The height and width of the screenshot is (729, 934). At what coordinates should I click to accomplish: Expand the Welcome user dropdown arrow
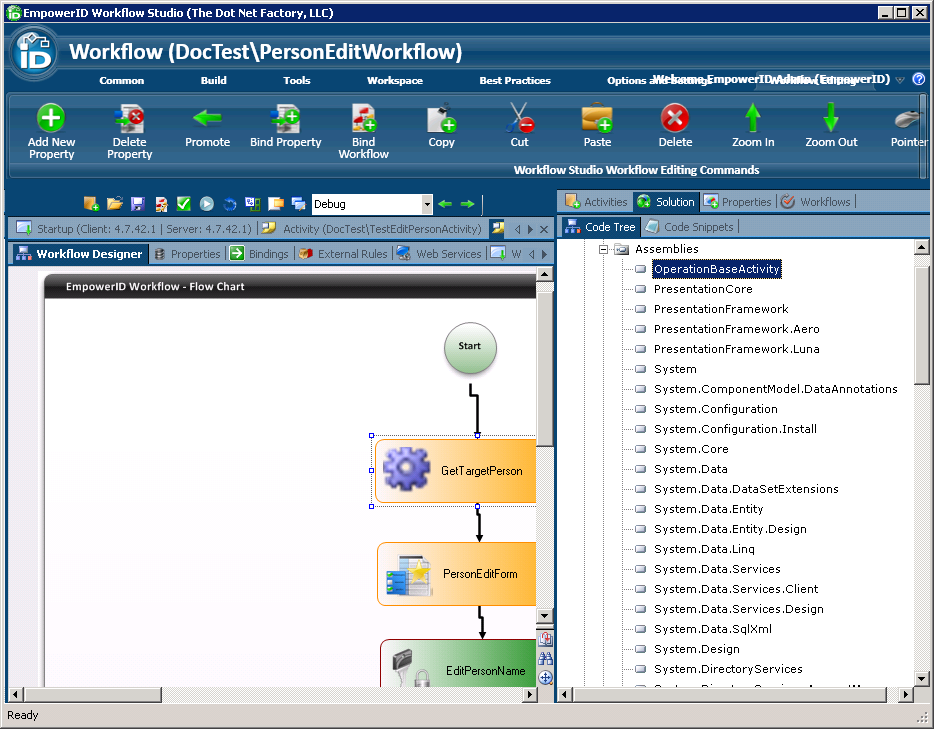pos(900,80)
